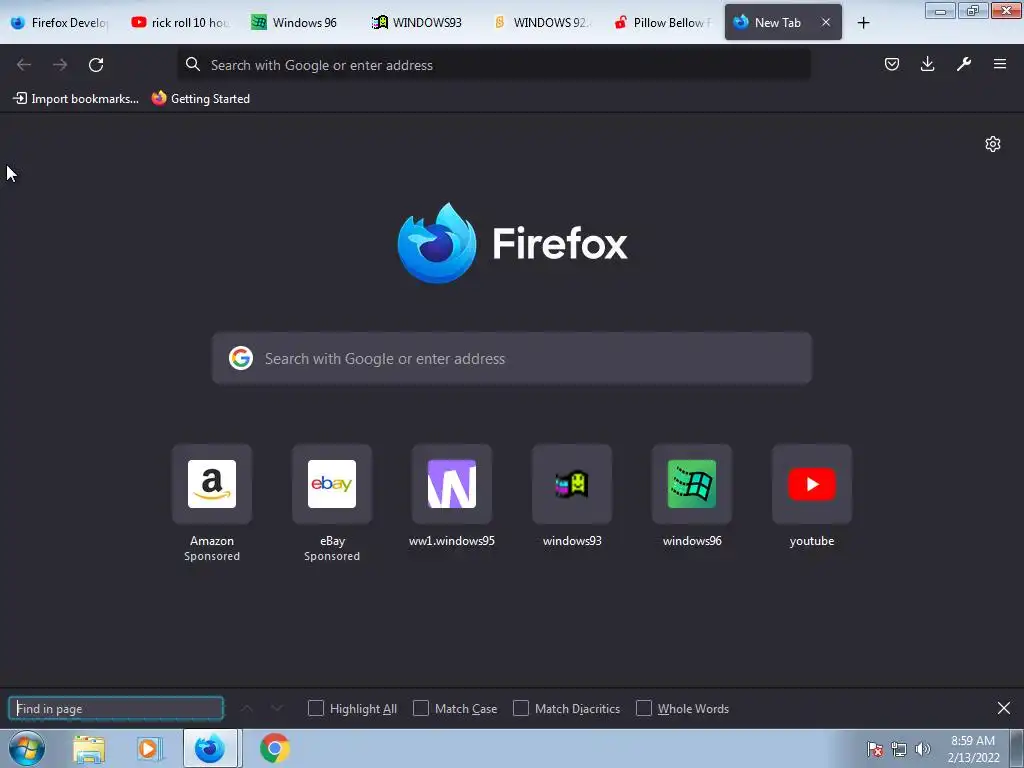Screen dimensions: 1024x768
Task: Open the Firefox hamburger menu
Action: (x=999, y=64)
